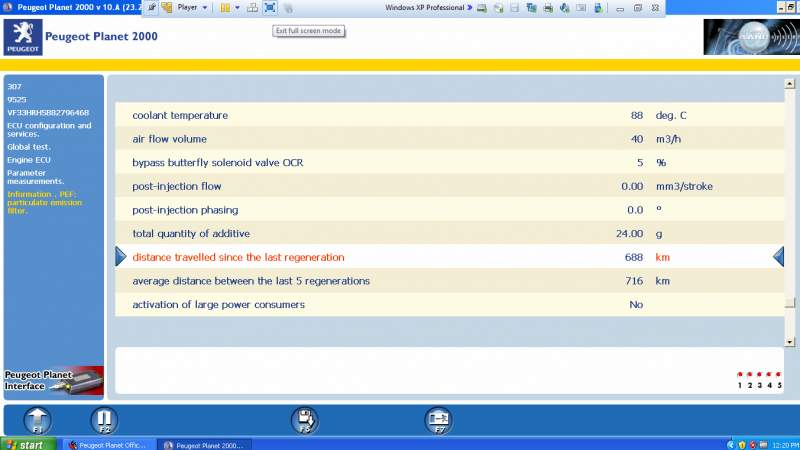Select 'bypass butterfly solenoid valve OCR' row
This screenshot has width=800, height=450.
pyautogui.click(x=449, y=162)
